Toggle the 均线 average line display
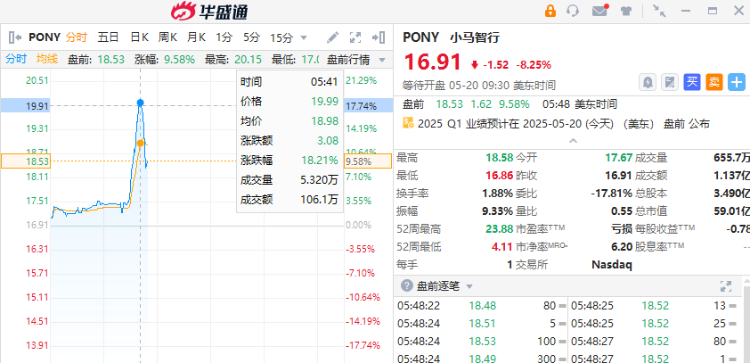 coord(47,59)
